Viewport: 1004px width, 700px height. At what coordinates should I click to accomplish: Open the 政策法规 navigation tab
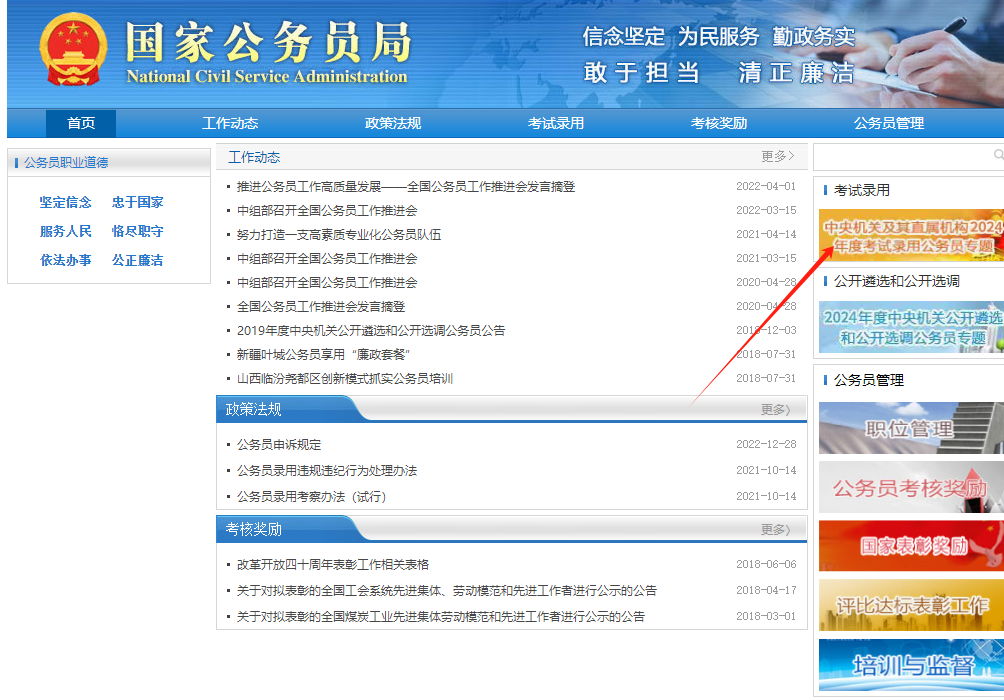[x=393, y=123]
